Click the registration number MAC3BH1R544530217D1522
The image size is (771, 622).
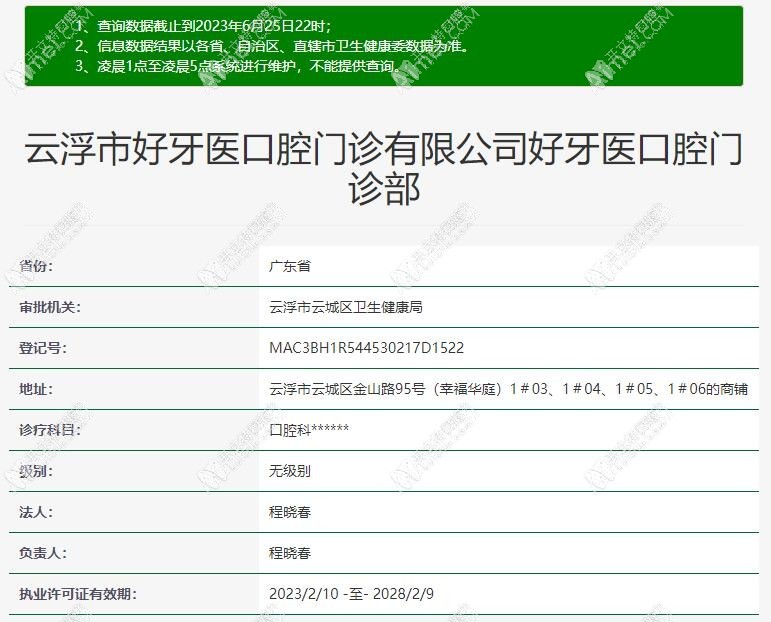[366, 348]
